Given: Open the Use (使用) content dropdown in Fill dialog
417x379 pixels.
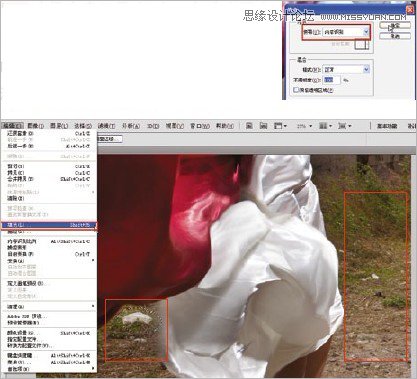Looking at the screenshot, I should click(x=346, y=32).
